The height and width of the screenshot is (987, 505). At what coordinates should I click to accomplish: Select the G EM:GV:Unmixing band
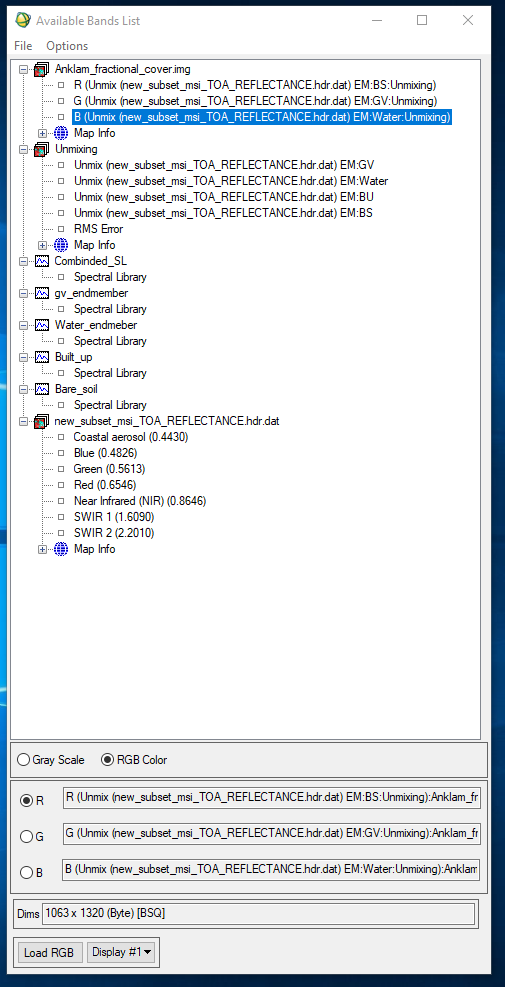coord(256,101)
